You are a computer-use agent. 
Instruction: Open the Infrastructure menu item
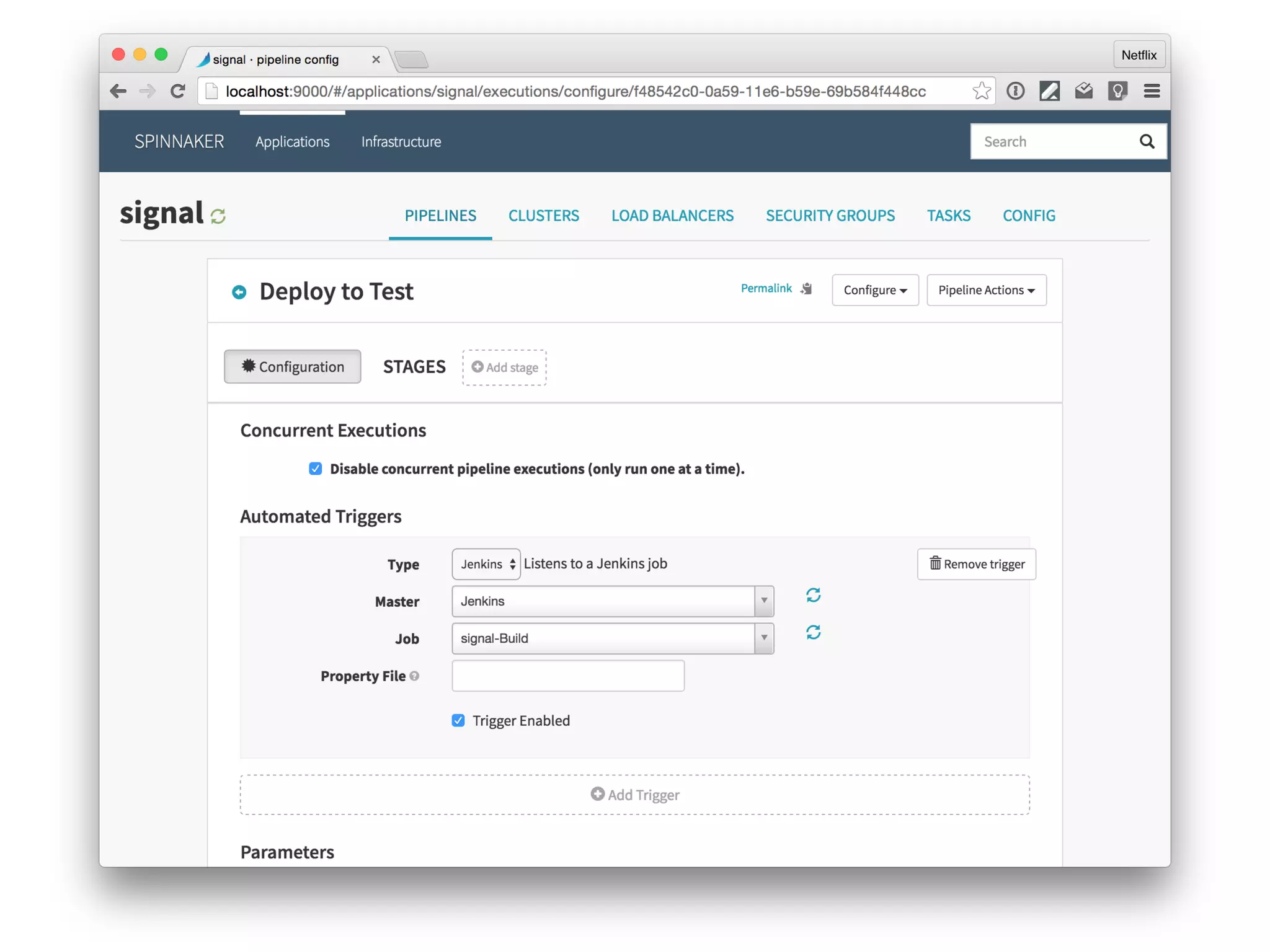(x=401, y=141)
